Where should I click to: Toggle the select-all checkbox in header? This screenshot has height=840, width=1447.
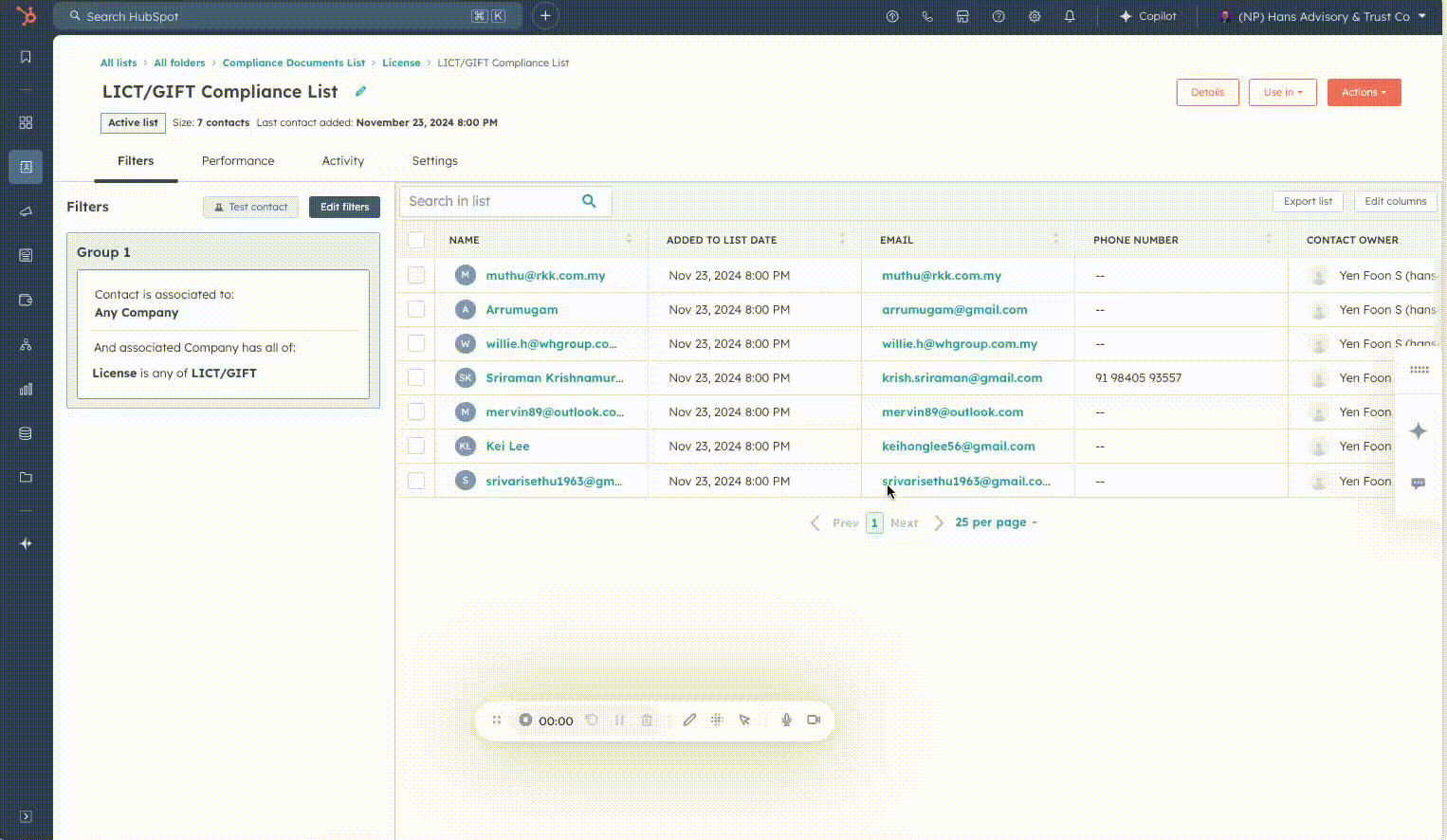(x=416, y=240)
